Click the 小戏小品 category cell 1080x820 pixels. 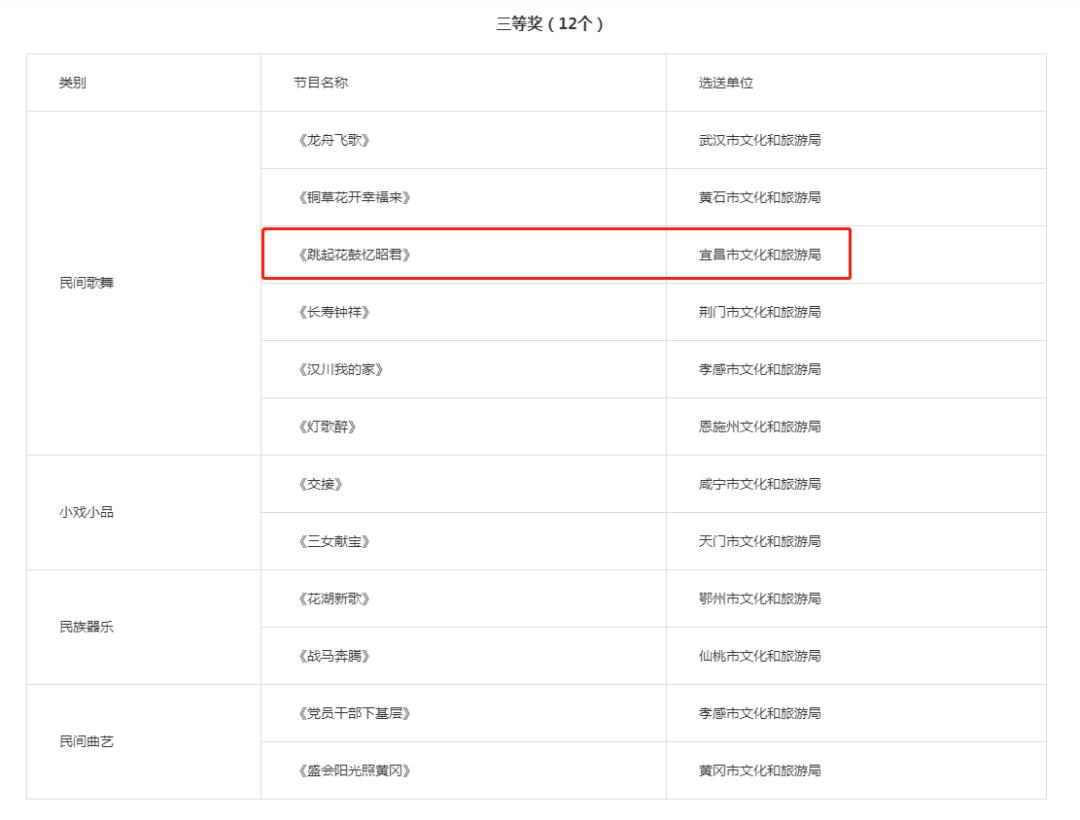[86, 512]
